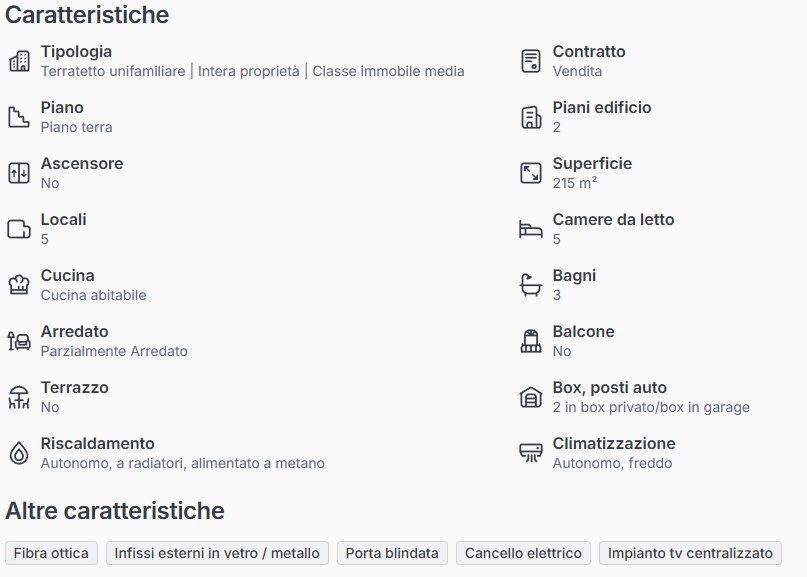Click the Climatizzazione air conditioner icon
This screenshot has width=807, height=577.
[531, 453]
